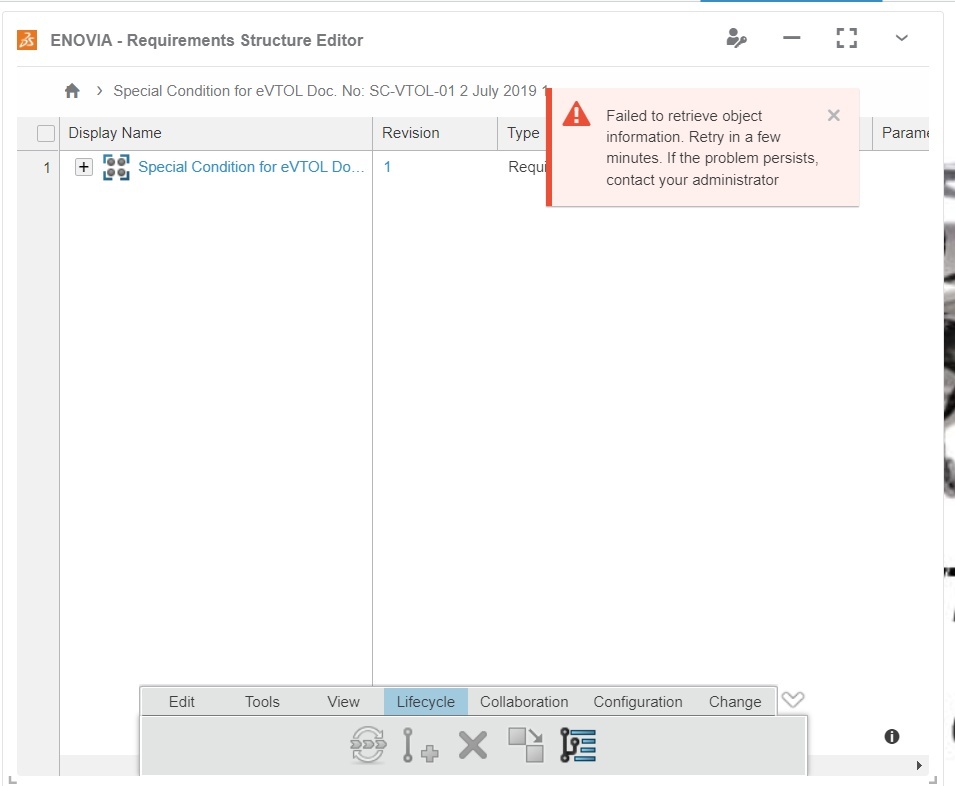
Task: Open the widget header chevron menu
Action: (902, 38)
